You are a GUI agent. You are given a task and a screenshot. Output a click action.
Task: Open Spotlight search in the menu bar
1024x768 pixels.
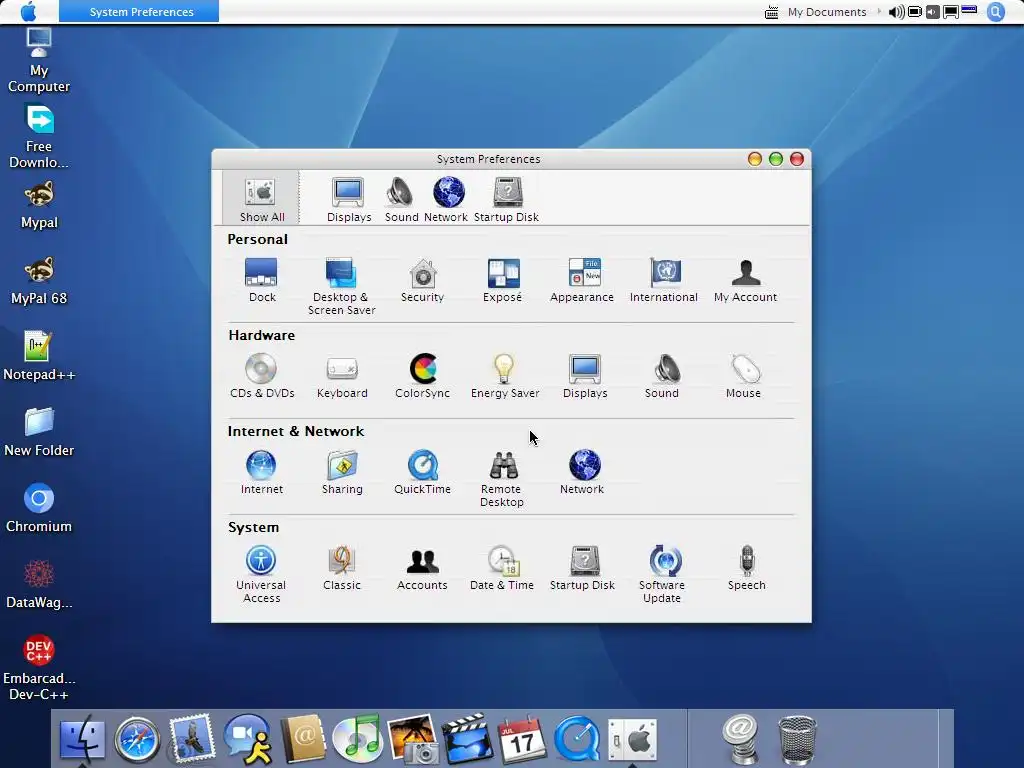click(996, 12)
